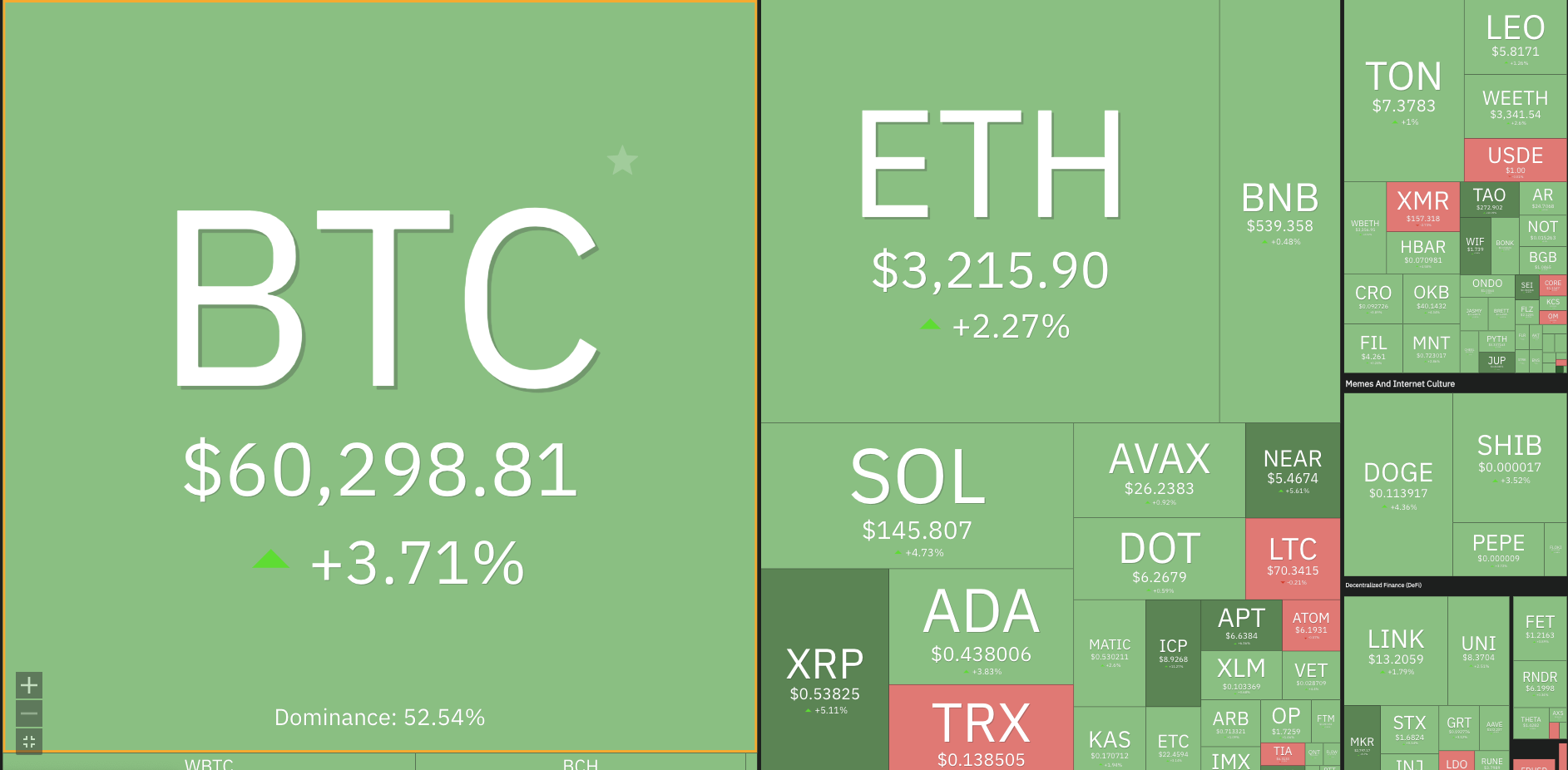Select the AVAX tile at $26.2383

coord(1160,470)
